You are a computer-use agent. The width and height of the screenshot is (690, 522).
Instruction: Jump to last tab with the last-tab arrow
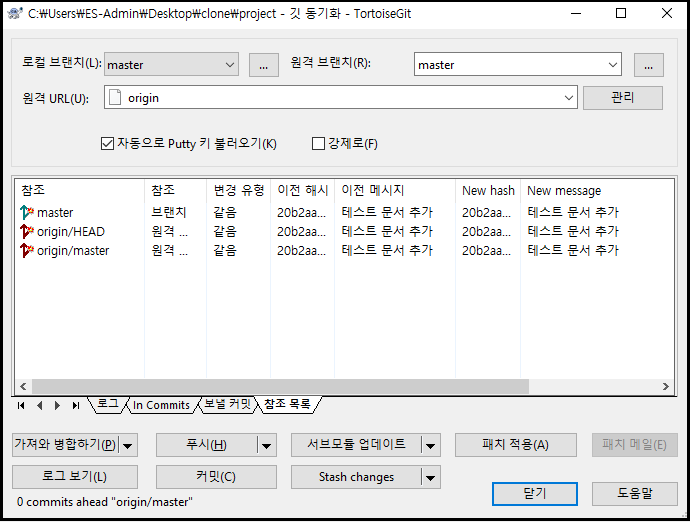pos(76,405)
